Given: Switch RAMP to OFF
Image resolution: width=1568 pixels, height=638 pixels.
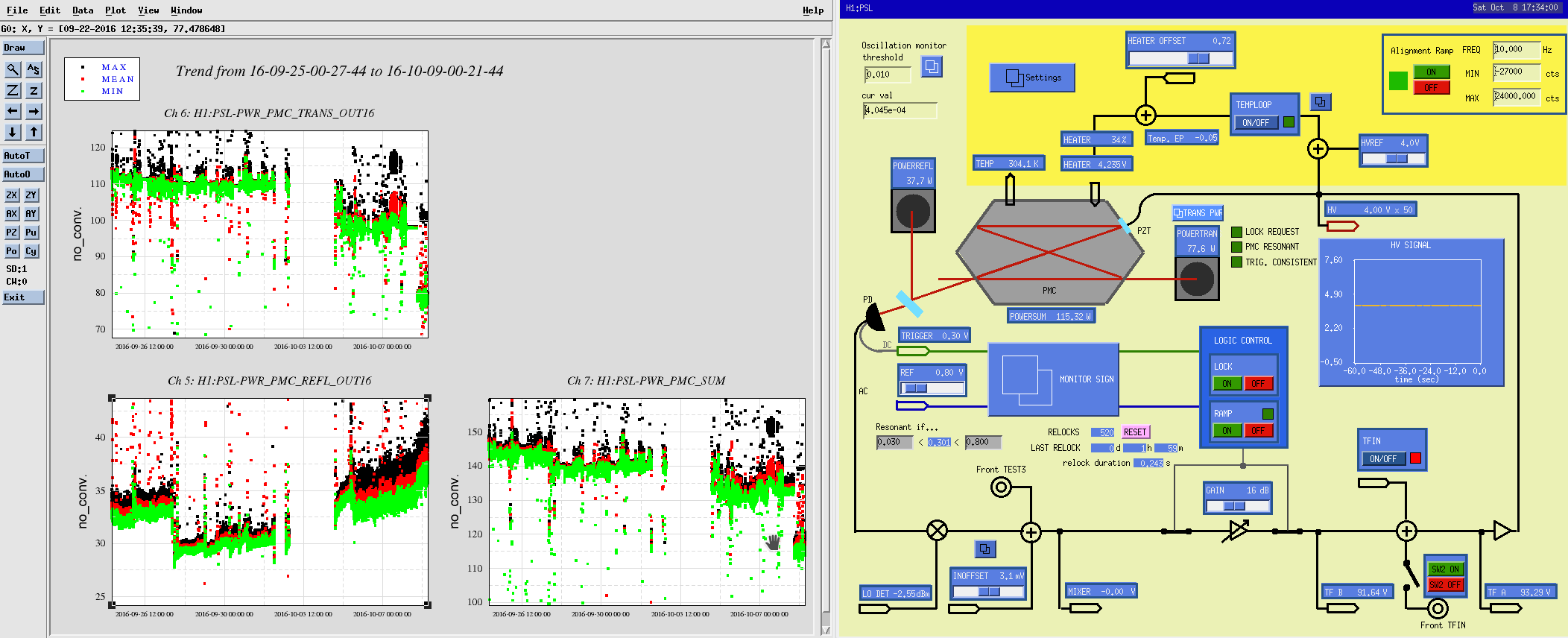Looking at the screenshot, I should [x=1258, y=431].
